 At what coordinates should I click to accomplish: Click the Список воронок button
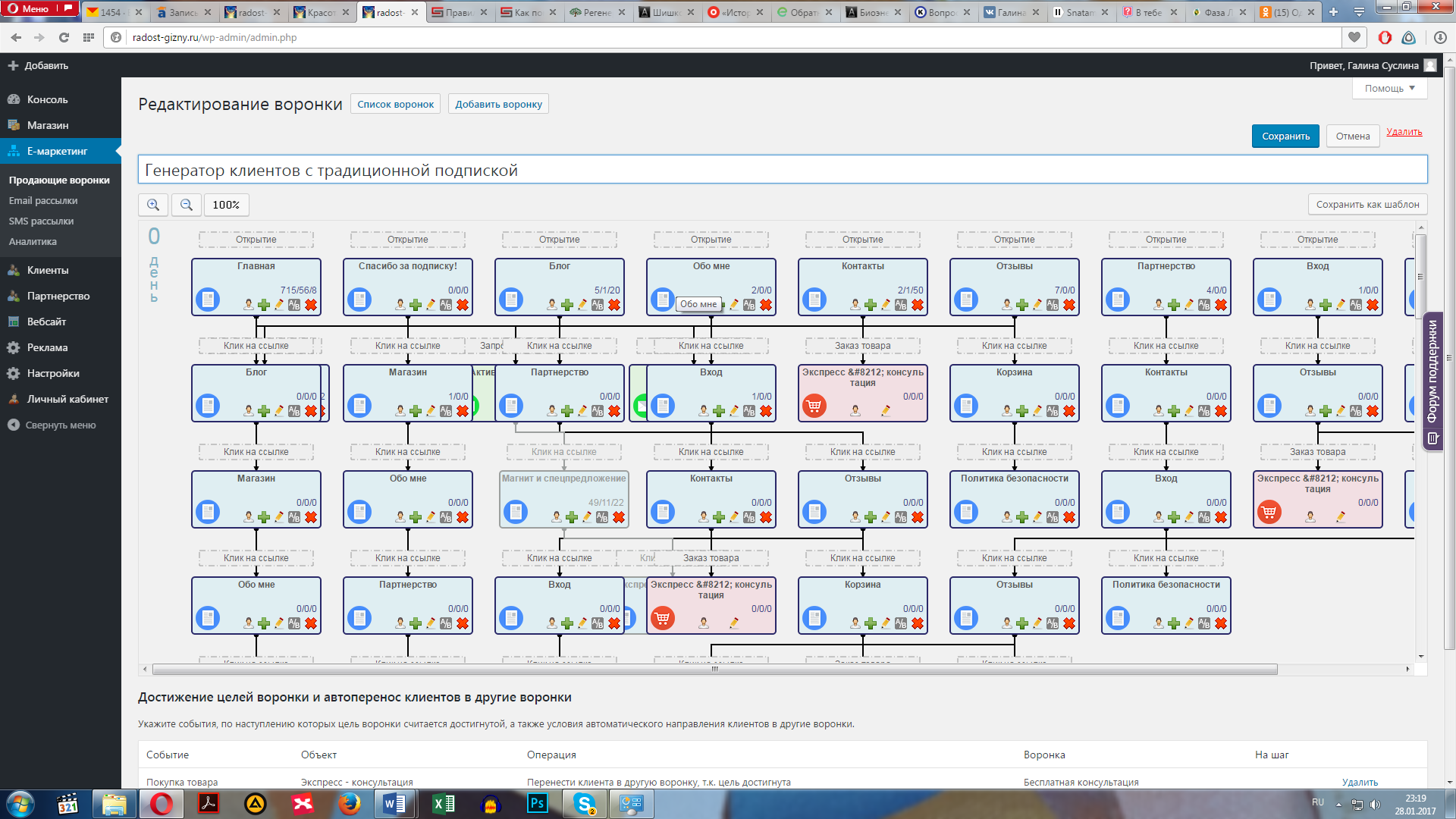click(x=395, y=105)
